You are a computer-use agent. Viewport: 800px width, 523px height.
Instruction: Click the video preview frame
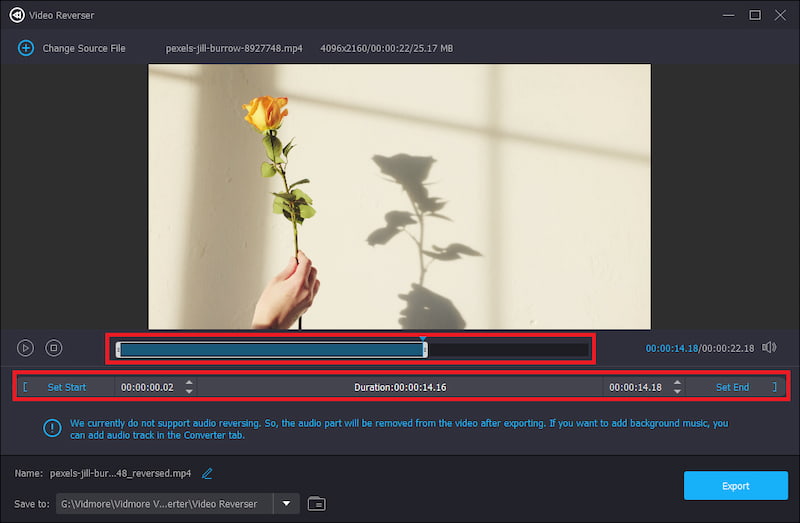399,196
